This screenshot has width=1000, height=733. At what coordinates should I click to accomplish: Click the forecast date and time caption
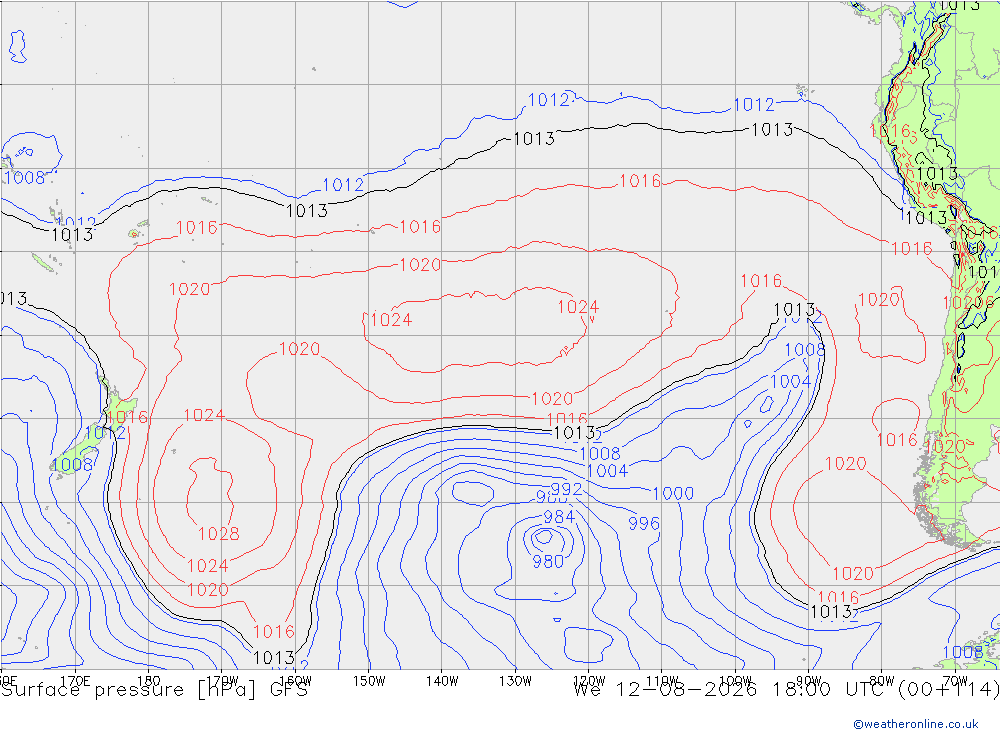click(x=786, y=690)
